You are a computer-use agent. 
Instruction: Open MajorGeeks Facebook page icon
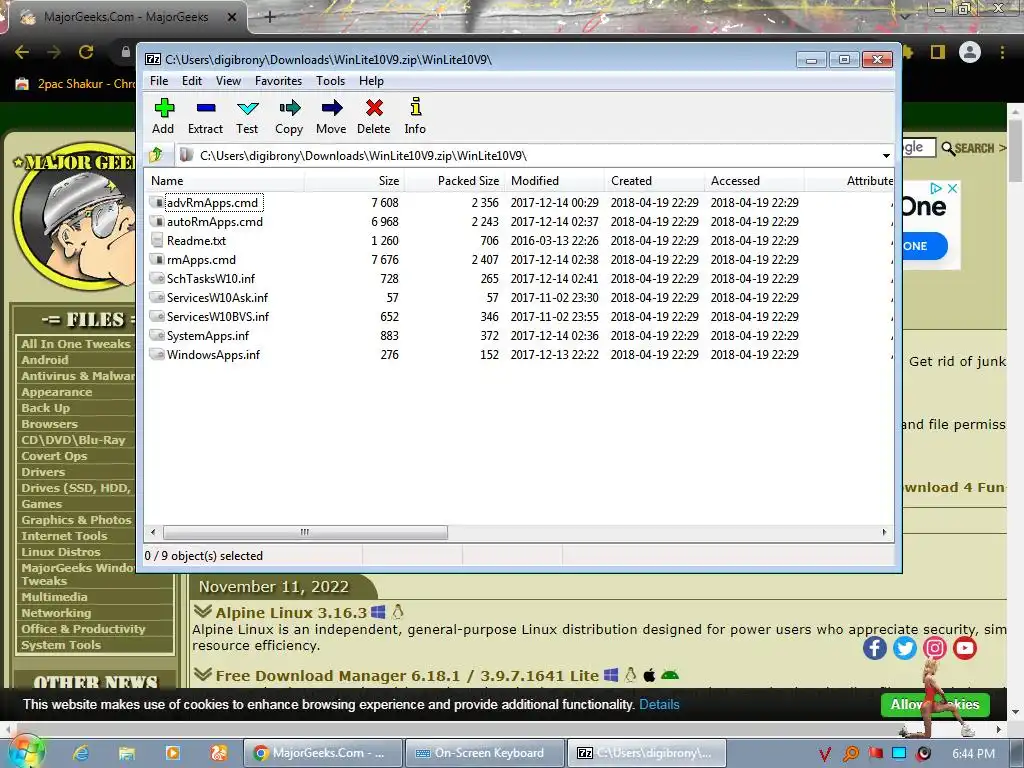tap(874, 648)
